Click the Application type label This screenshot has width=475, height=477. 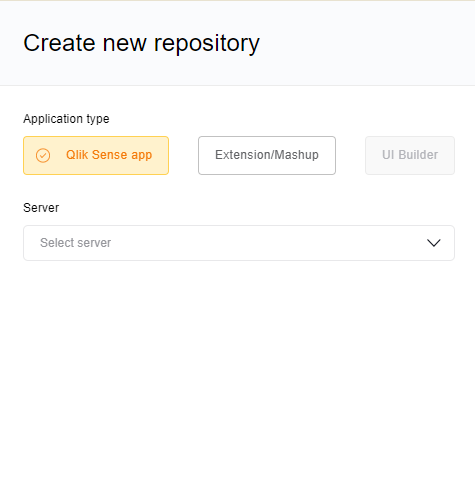click(x=66, y=119)
